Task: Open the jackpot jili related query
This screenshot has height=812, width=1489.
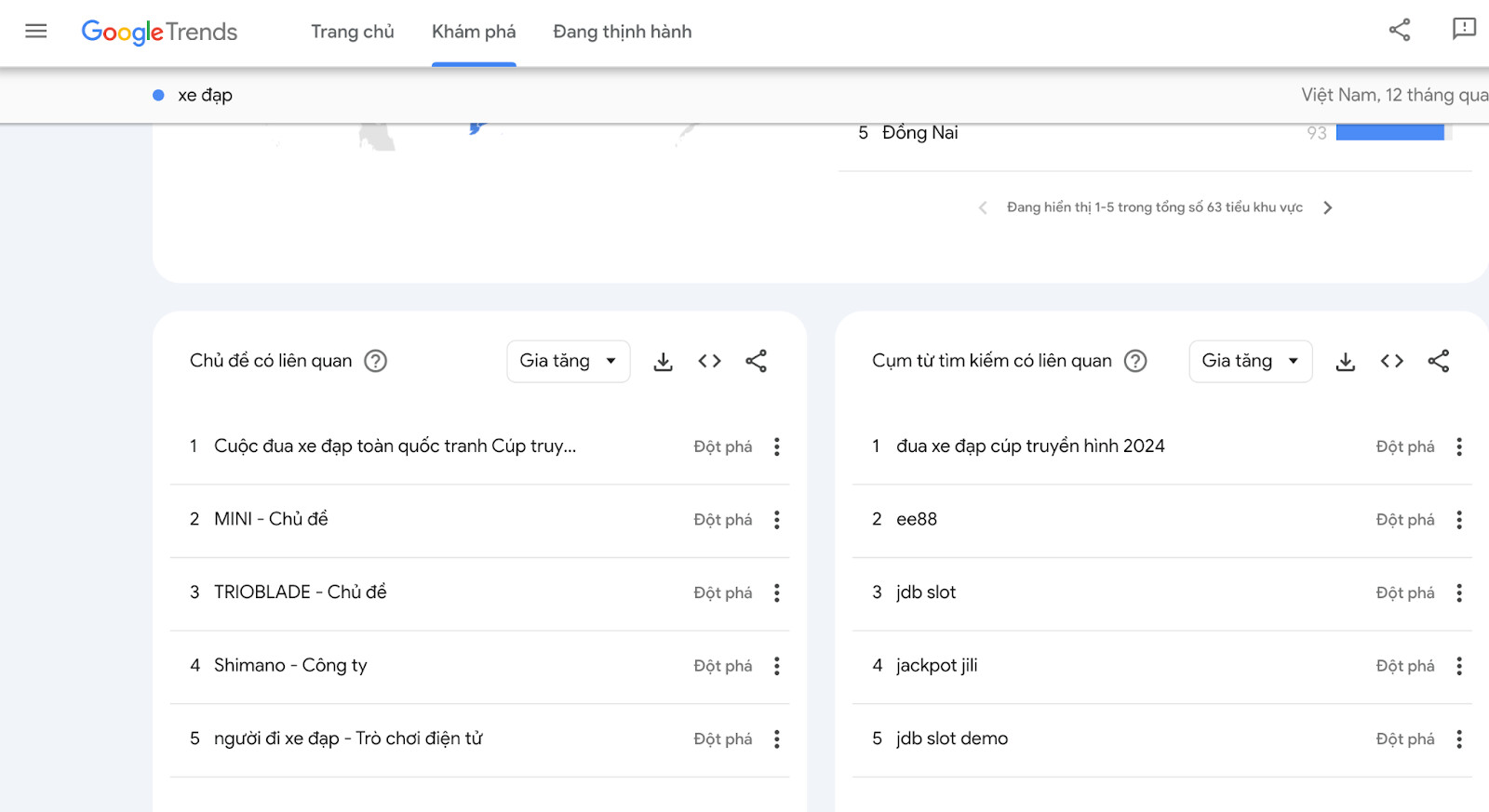Action: [x=937, y=666]
